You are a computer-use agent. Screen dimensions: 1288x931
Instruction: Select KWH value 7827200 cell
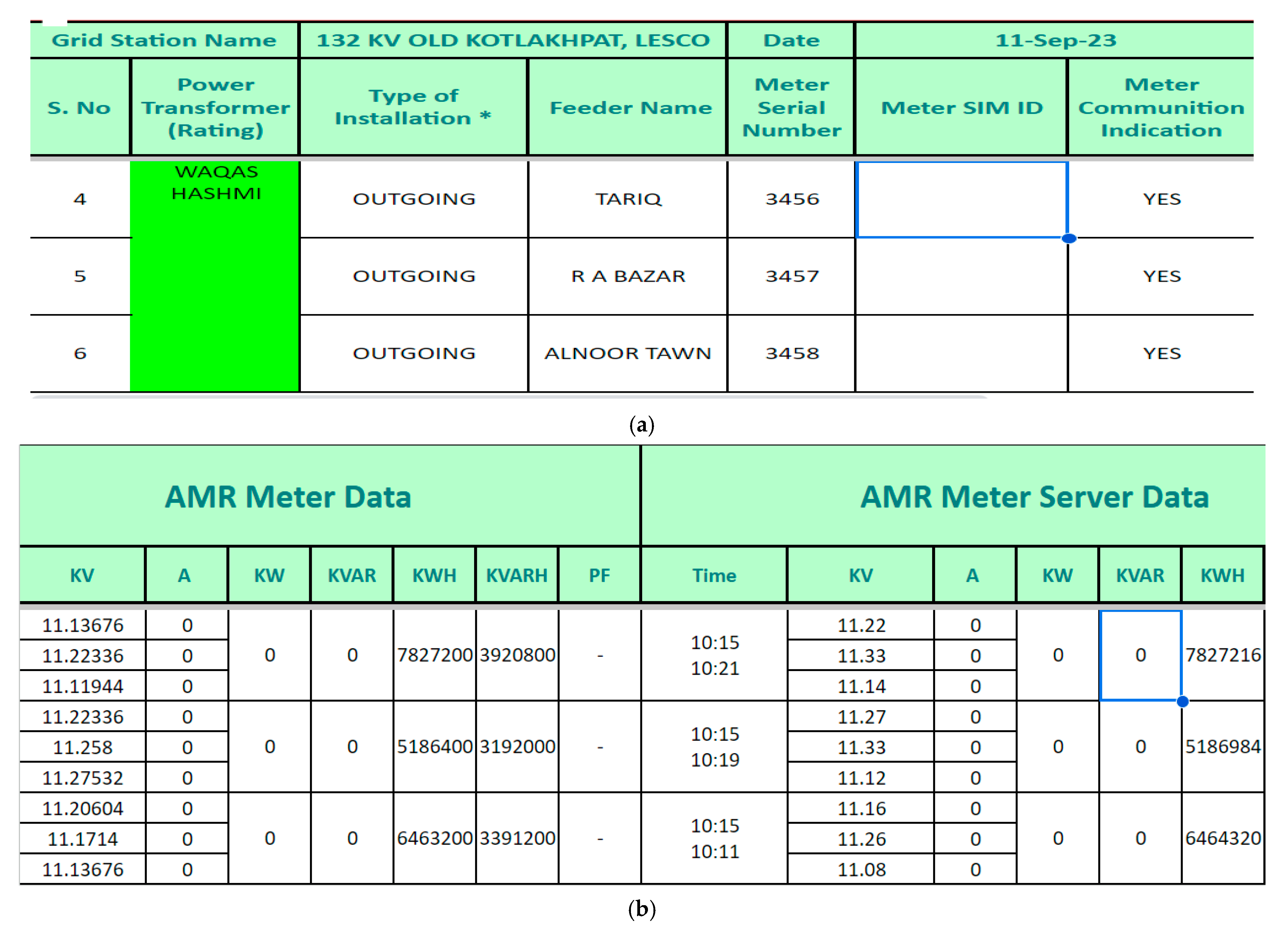click(434, 655)
